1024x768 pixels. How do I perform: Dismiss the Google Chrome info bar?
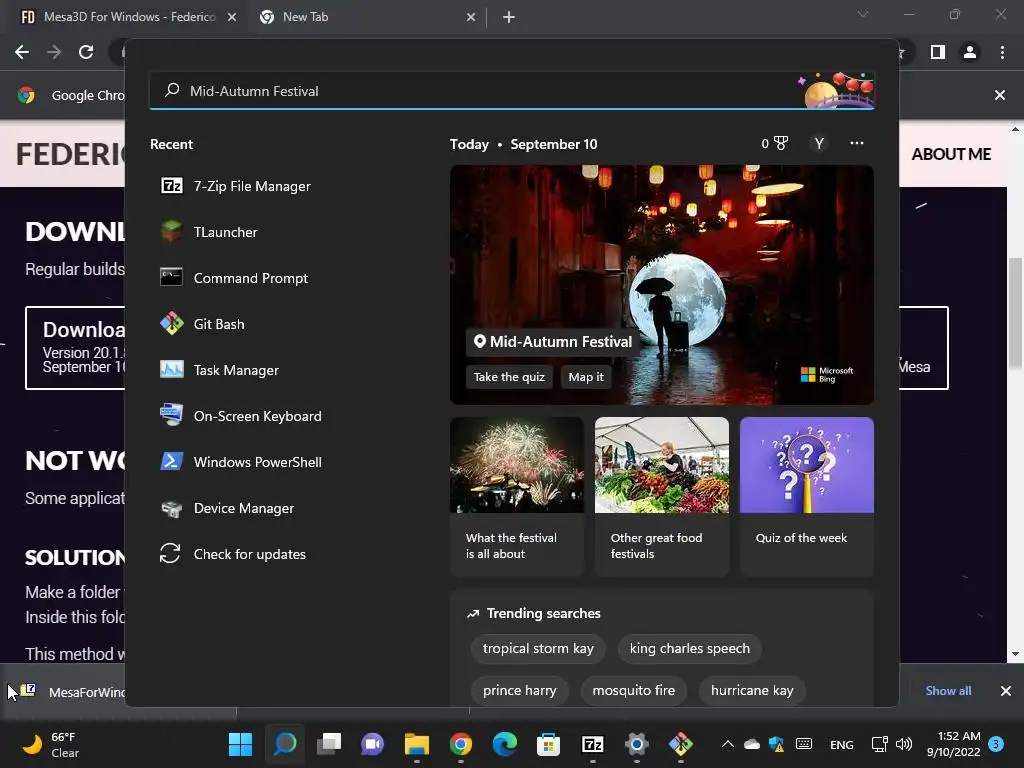1000,95
